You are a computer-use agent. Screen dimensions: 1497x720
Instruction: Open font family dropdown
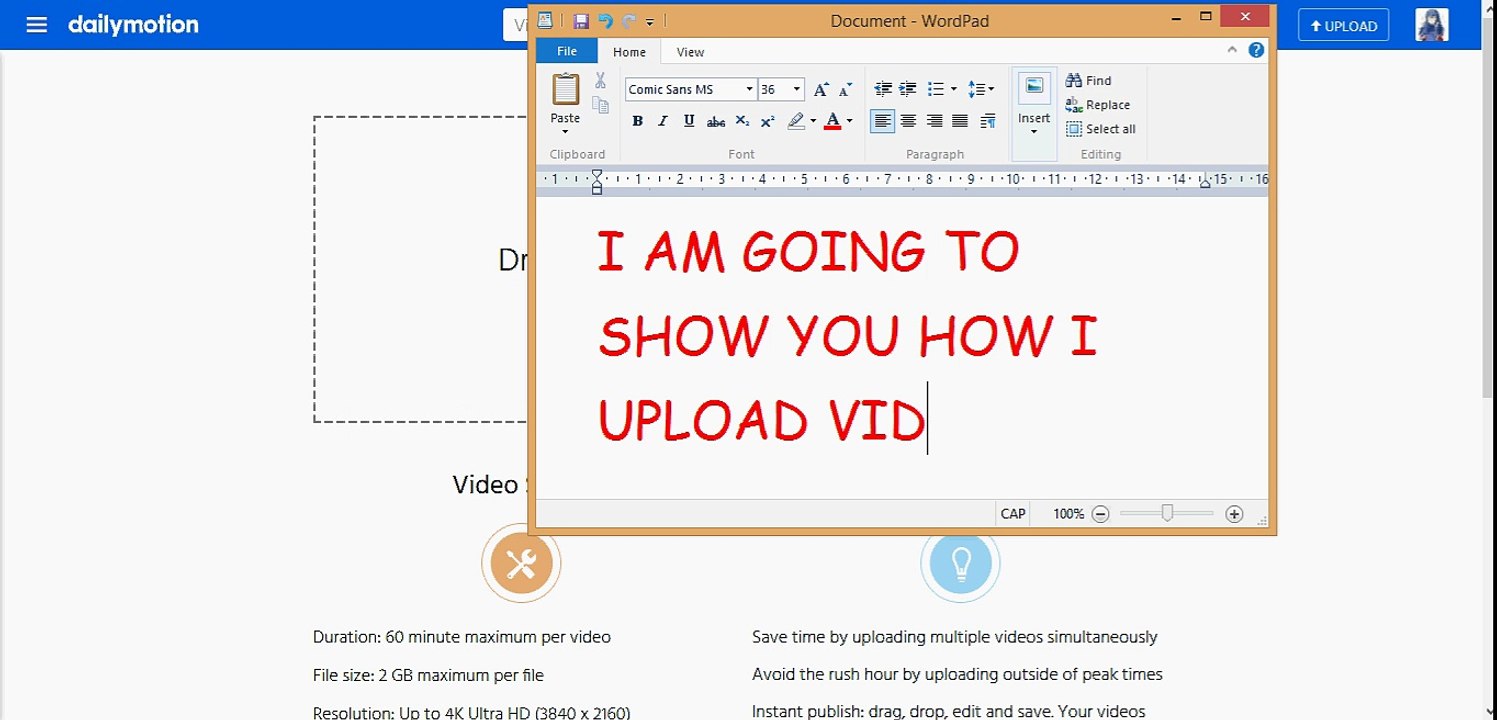click(x=749, y=89)
